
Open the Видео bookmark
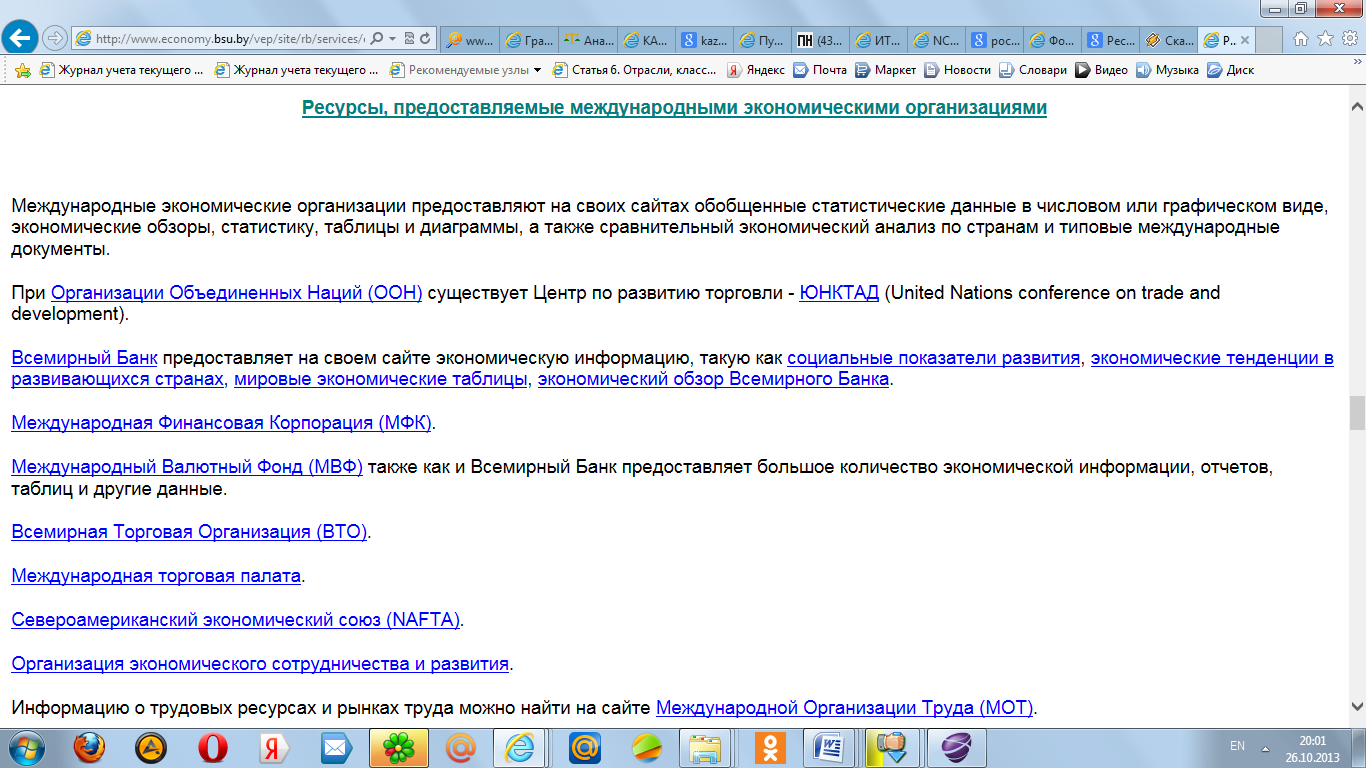point(1100,70)
